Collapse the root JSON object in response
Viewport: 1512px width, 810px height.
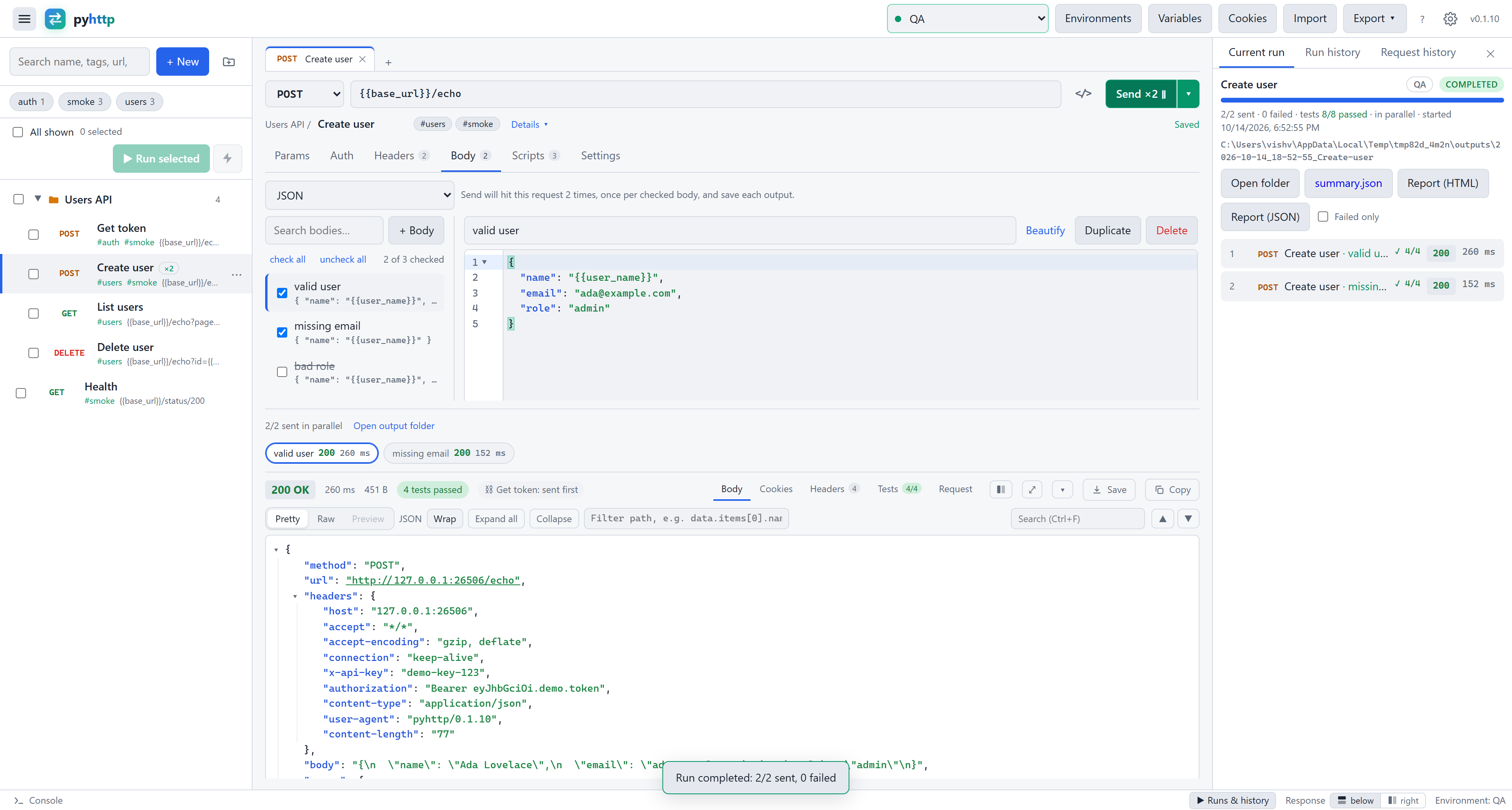coord(276,550)
